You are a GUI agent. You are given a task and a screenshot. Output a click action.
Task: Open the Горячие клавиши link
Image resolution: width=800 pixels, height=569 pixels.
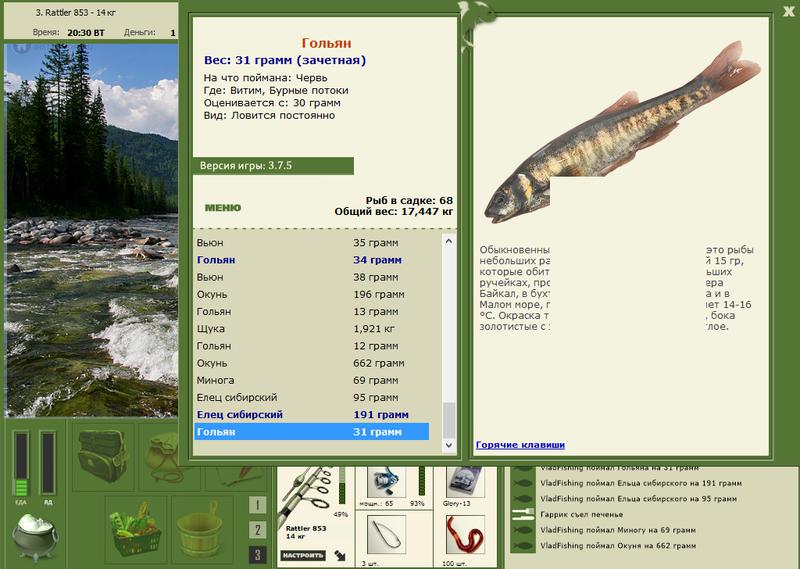pyautogui.click(x=520, y=445)
